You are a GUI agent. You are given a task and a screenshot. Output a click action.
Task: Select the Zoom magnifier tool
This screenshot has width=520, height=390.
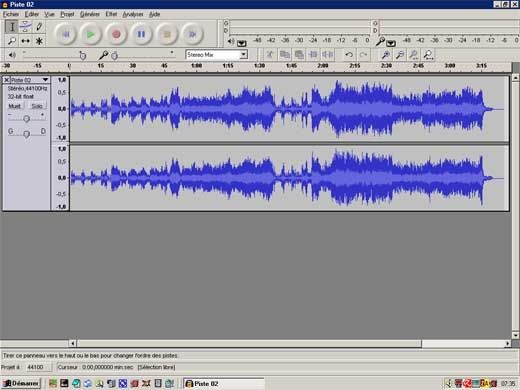pyautogui.click(x=12, y=41)
